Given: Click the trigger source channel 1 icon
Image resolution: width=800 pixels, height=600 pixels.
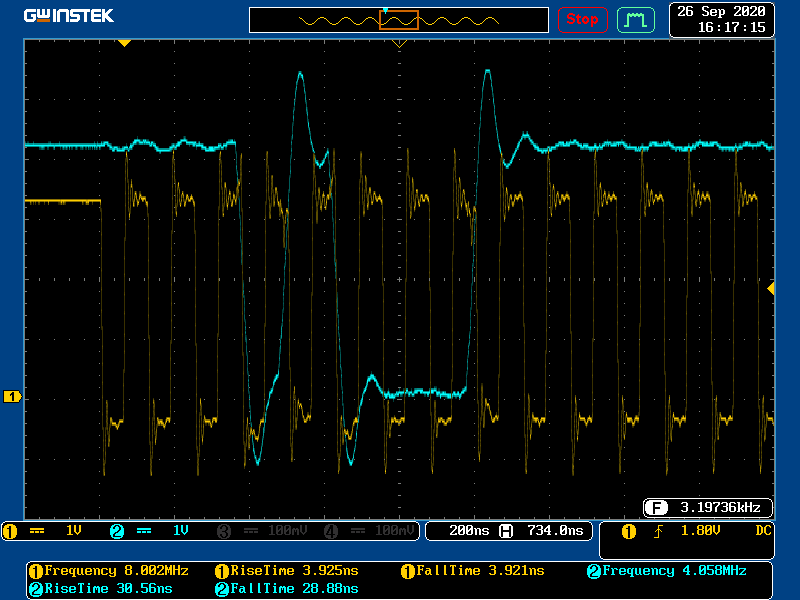Looking at the screenshot, I should [629, 531].
